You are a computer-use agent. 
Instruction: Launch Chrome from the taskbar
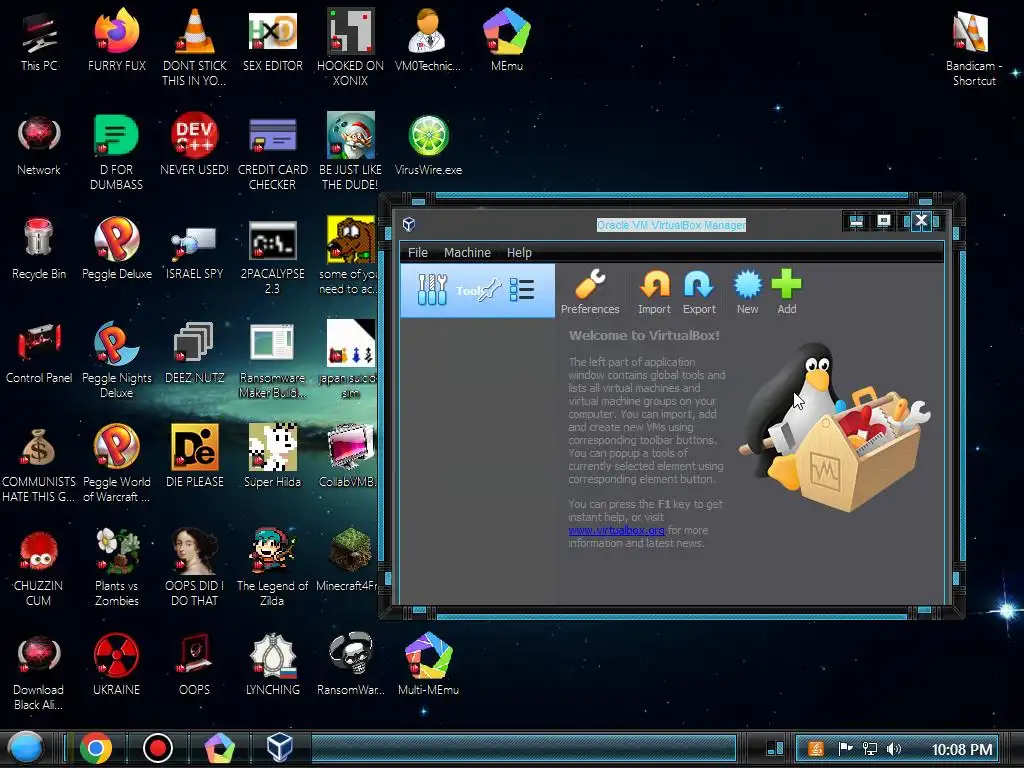pyautogui.click(x=96, y=748)
